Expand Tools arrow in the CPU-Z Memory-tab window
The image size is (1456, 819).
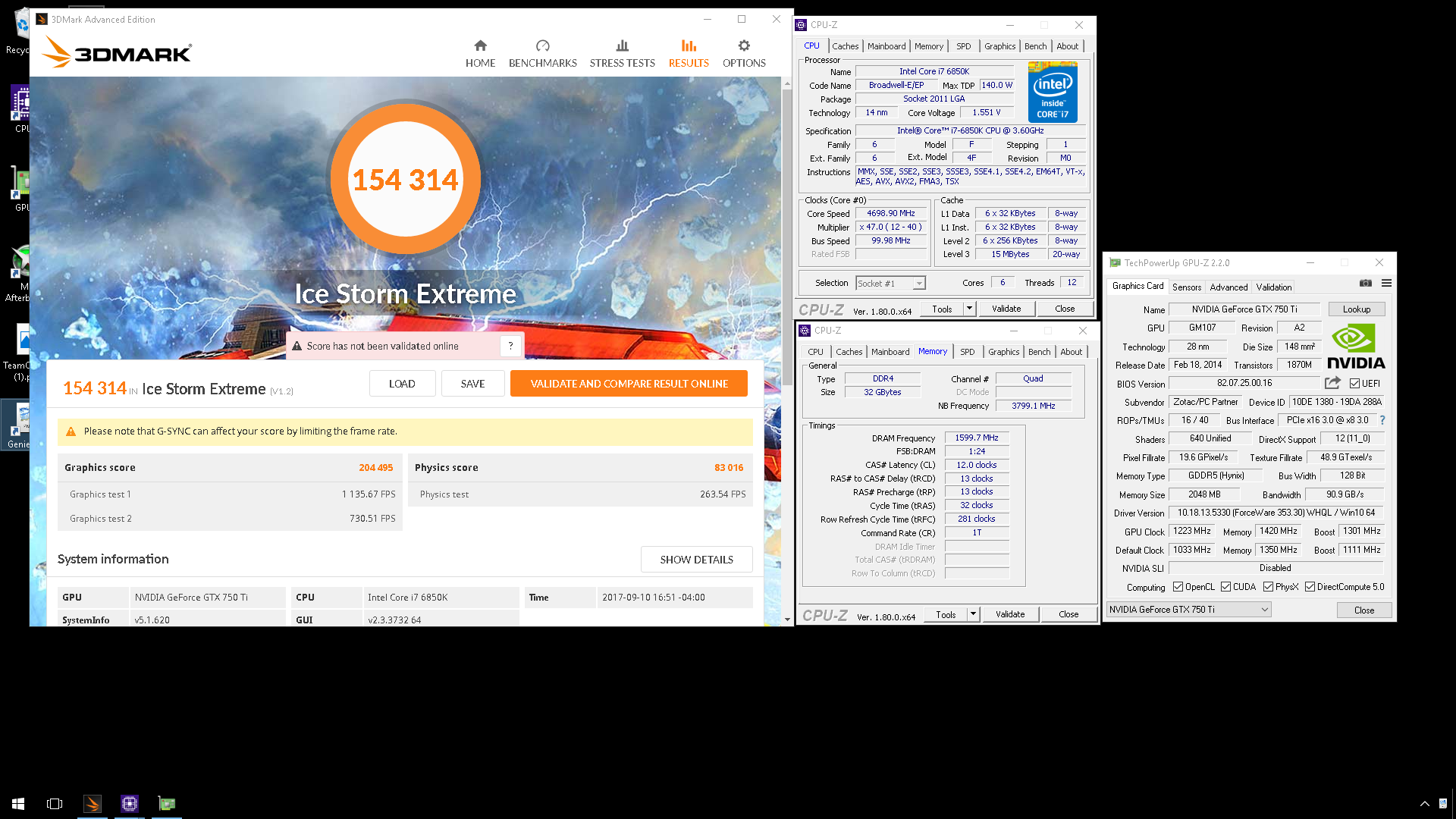(973, 614)
